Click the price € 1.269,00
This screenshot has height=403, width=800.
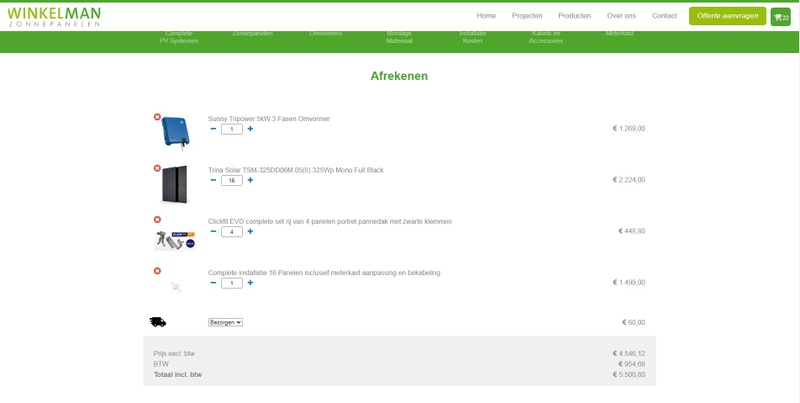click(629, 129)
